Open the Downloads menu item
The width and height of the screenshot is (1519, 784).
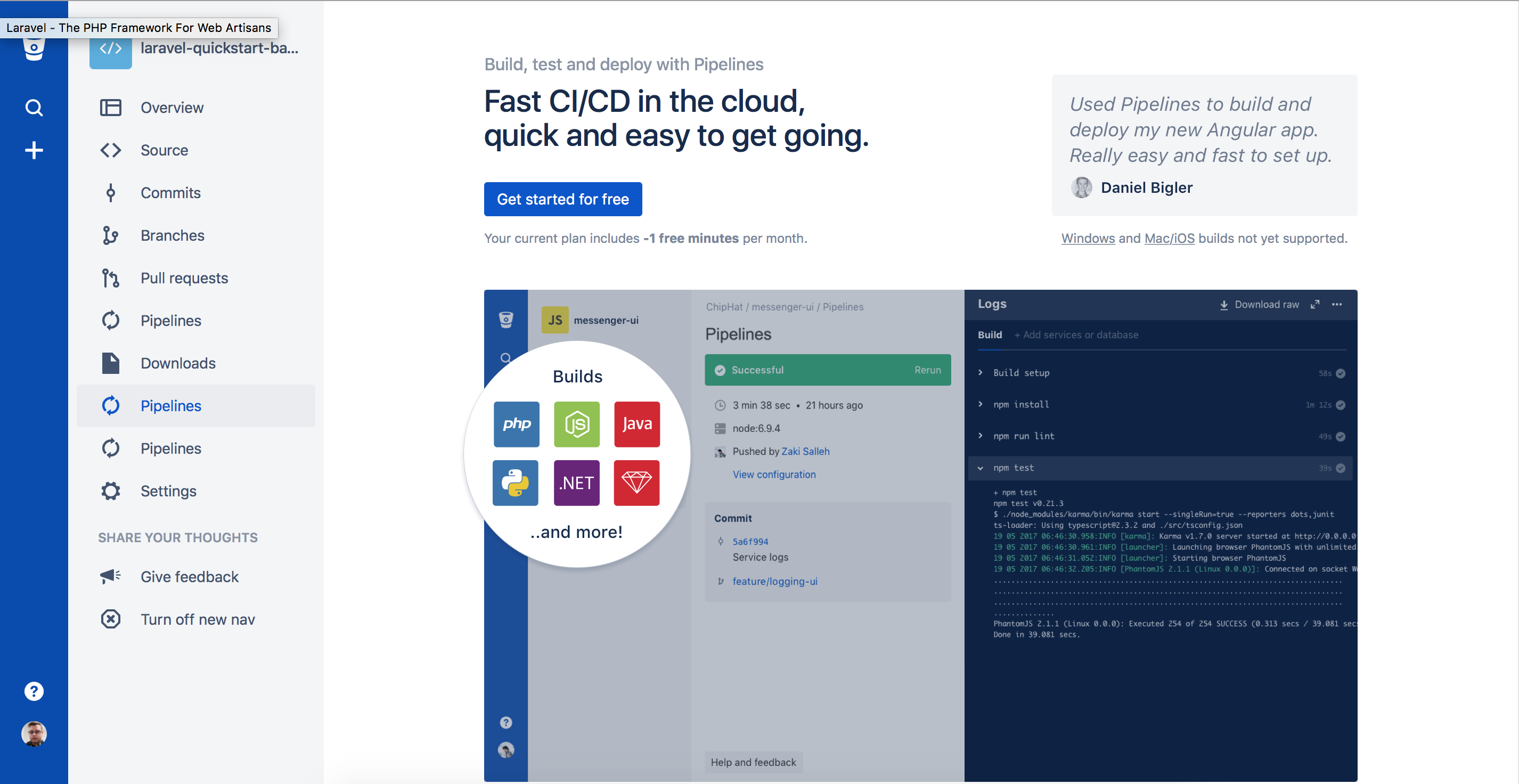(196, 363)
